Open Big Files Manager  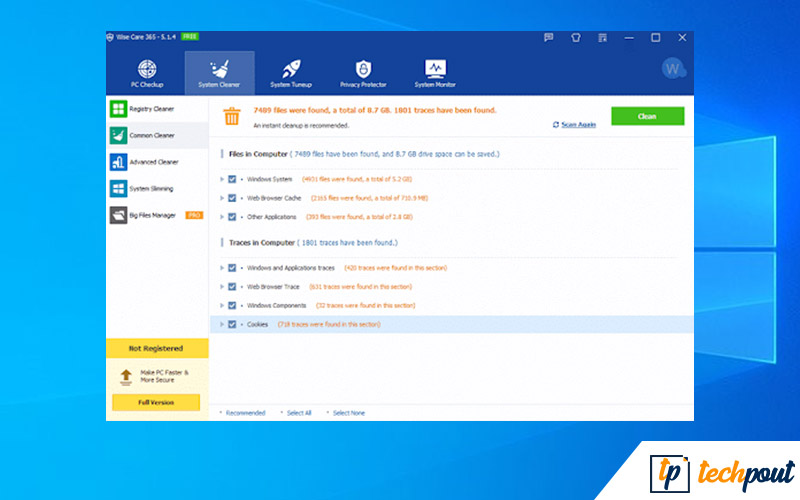pyautogui.click(x=153, y=215)
